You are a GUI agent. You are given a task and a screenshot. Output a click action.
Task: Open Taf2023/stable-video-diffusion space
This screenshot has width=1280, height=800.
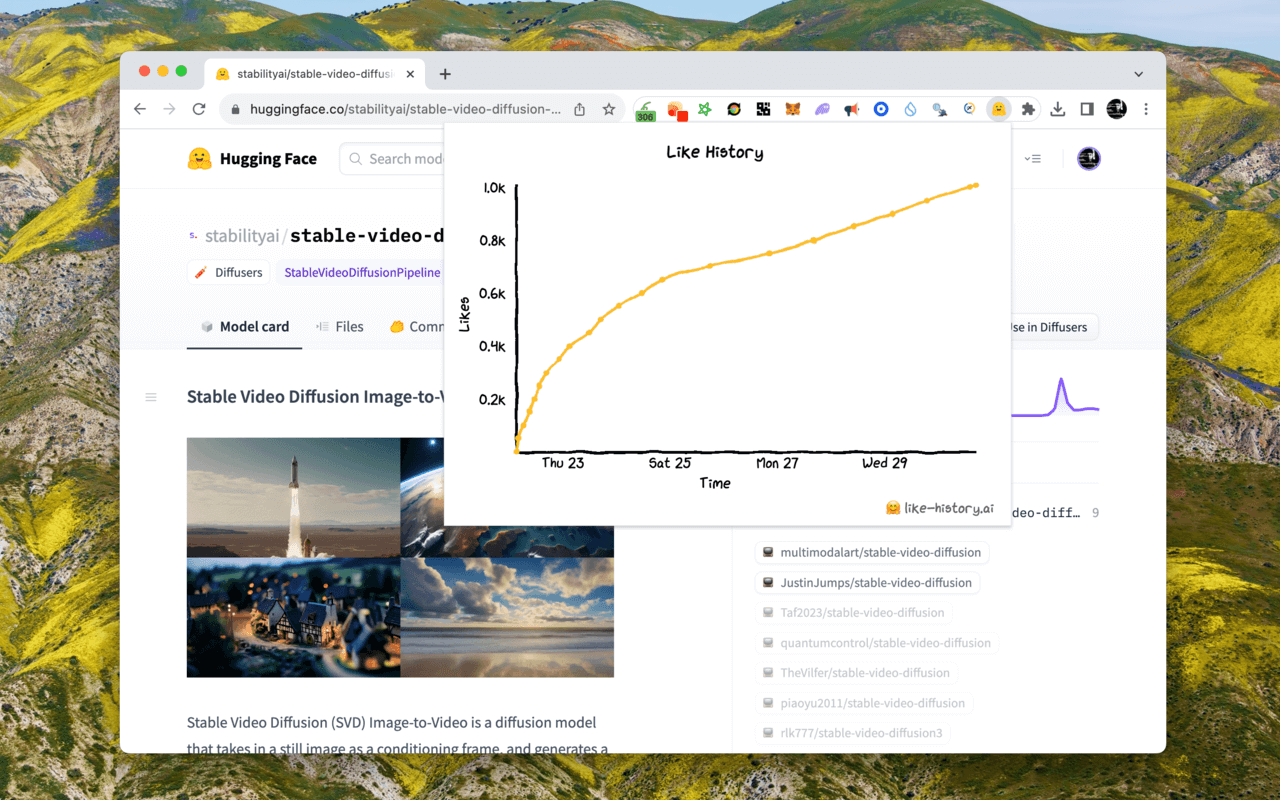tap(854, 612)
